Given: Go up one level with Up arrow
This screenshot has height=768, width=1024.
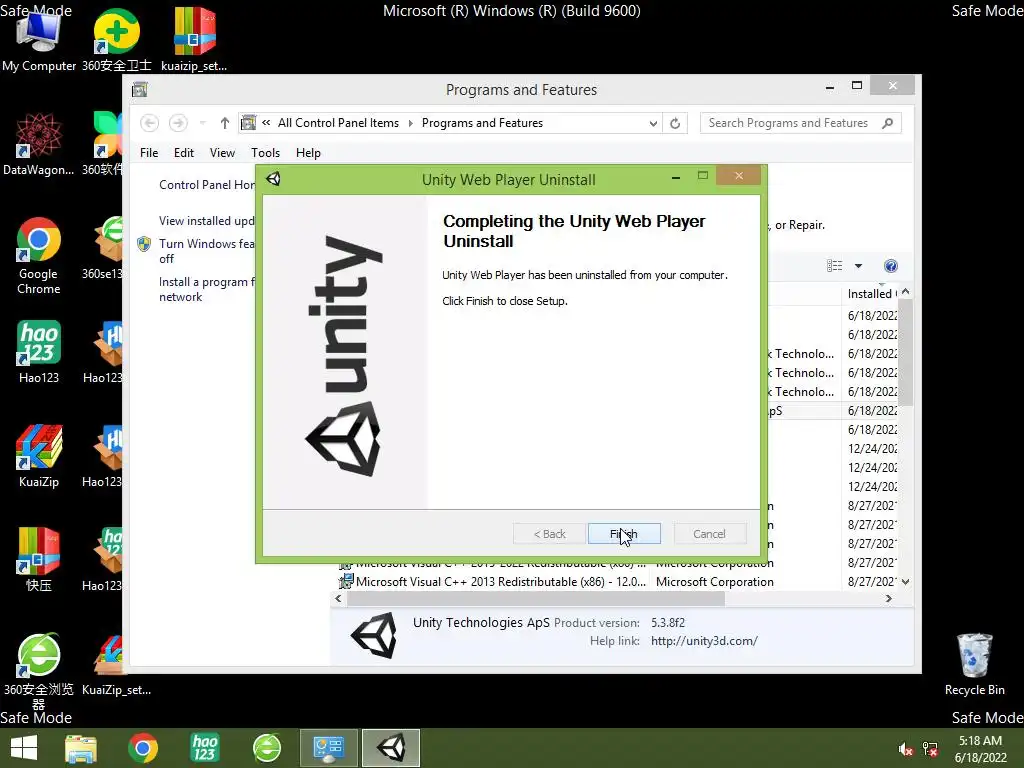Looking at the screenshot, I should pyautogui.click(x=225, y=123).
